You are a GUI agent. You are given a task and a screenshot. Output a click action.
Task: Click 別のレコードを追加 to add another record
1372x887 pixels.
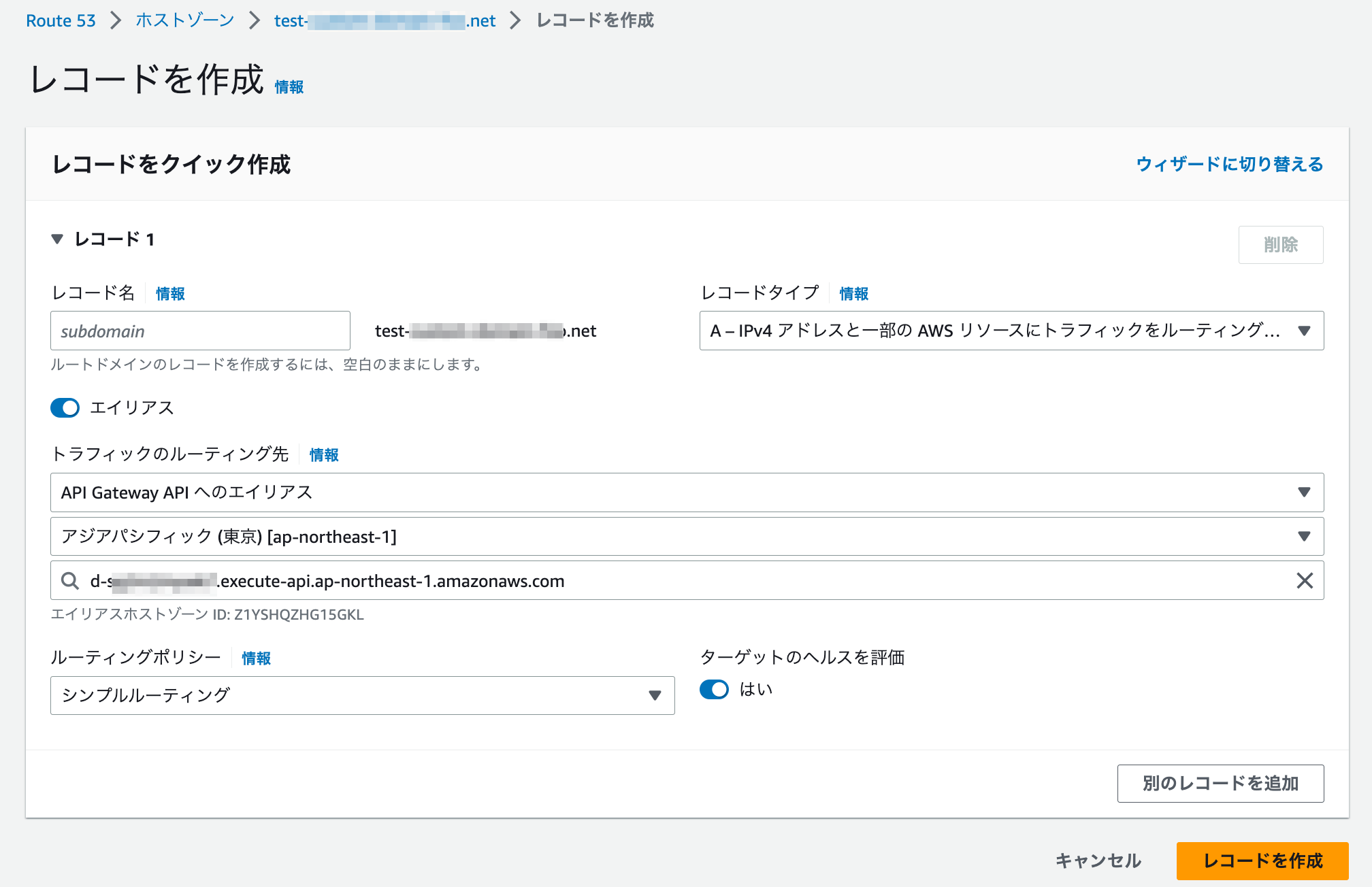click(1220, 783)
